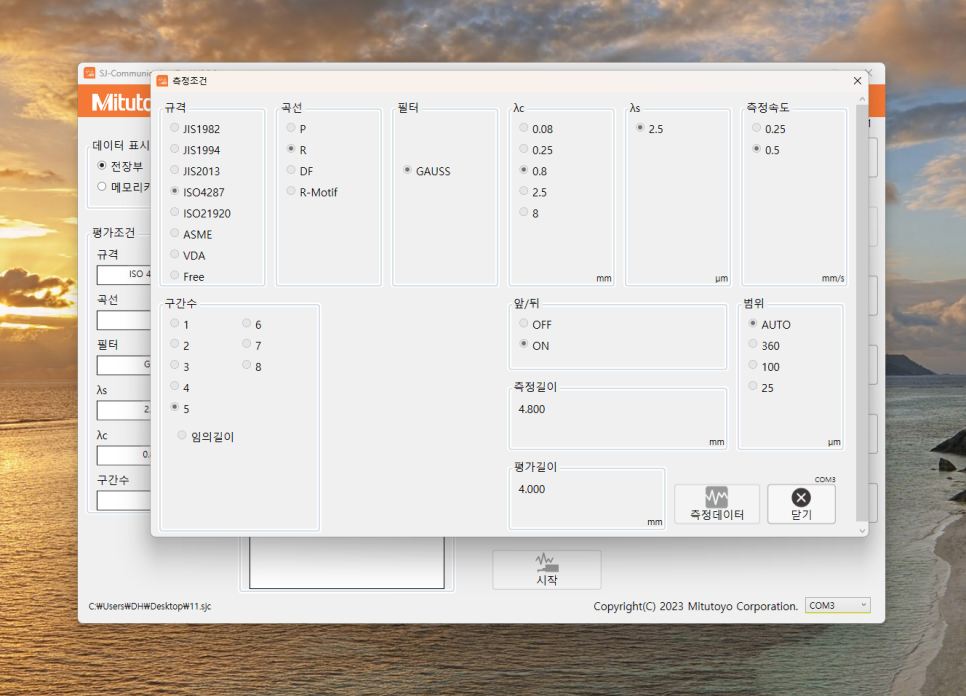Turn 앞/뒤 option OFF
This screenshot has height=696, width=966.
[x=524, y=325]
